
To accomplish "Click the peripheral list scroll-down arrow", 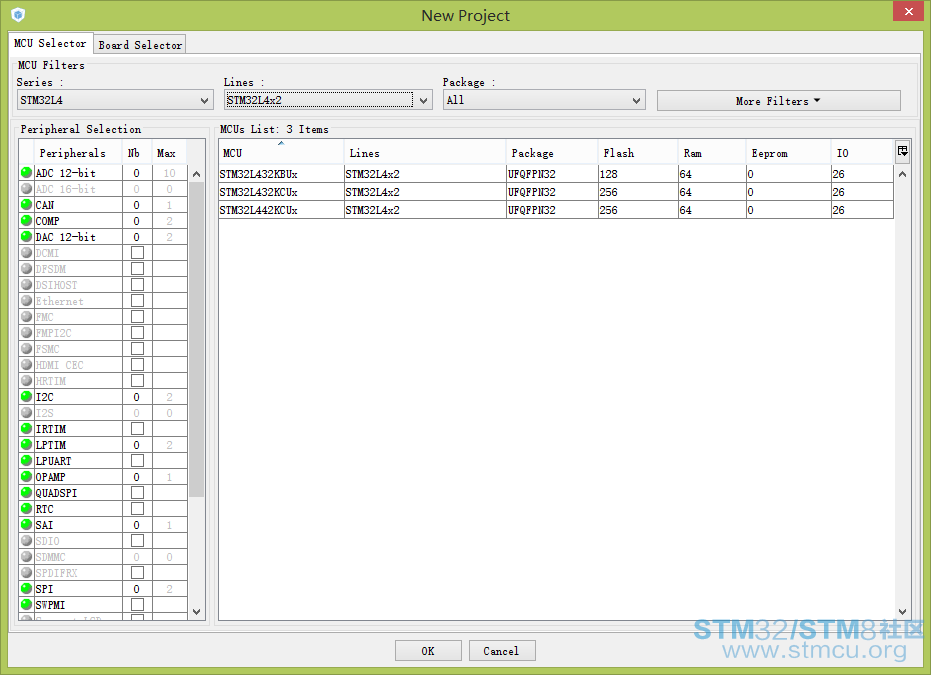I will point(197,612).
